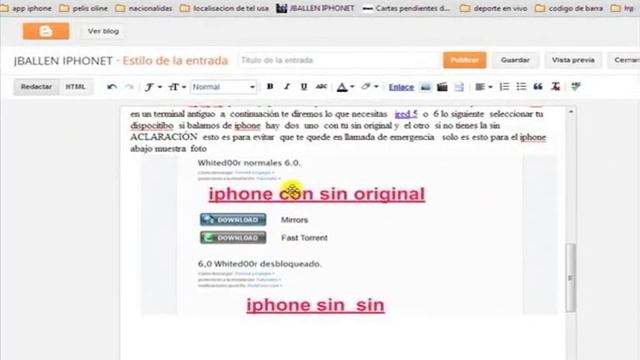640x360 pixels.
Task: Click the 'Whited00r normales 6.0.' heading
Action: (249, 163)
